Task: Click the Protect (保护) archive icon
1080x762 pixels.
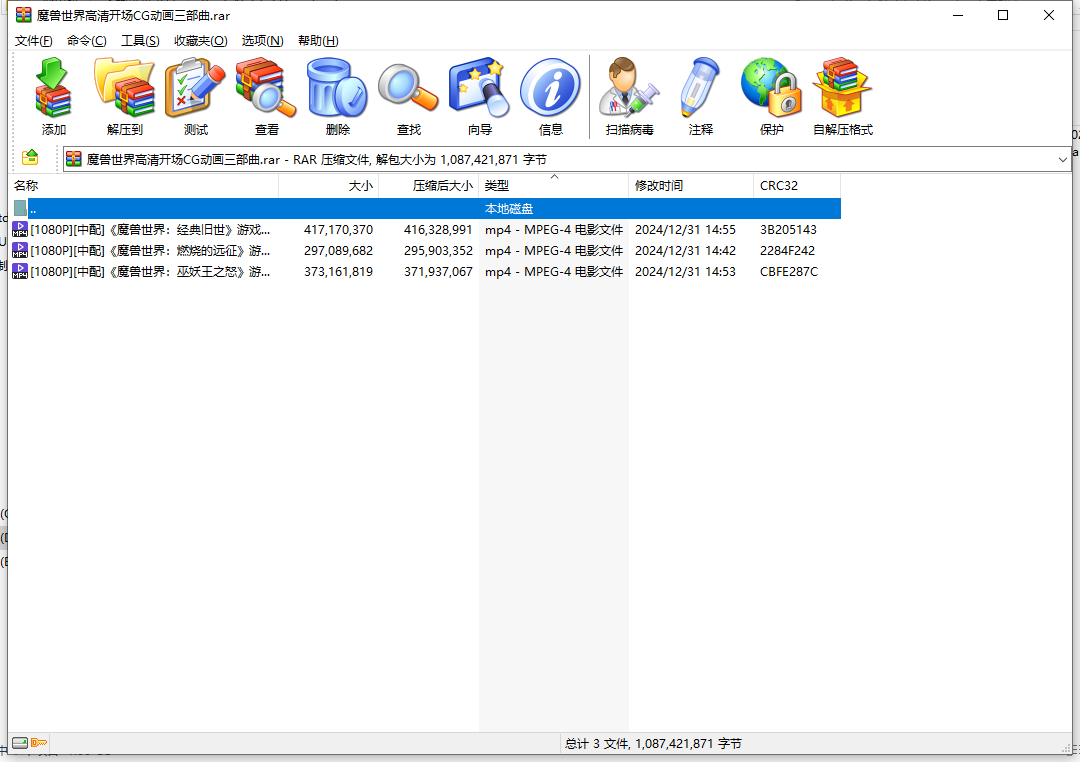Action: pos(772,97)
